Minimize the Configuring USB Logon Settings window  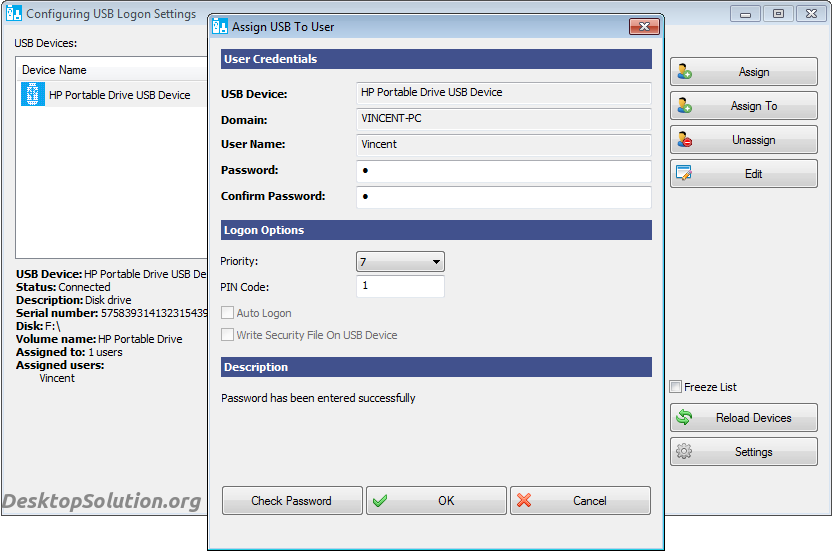[745, 13]
